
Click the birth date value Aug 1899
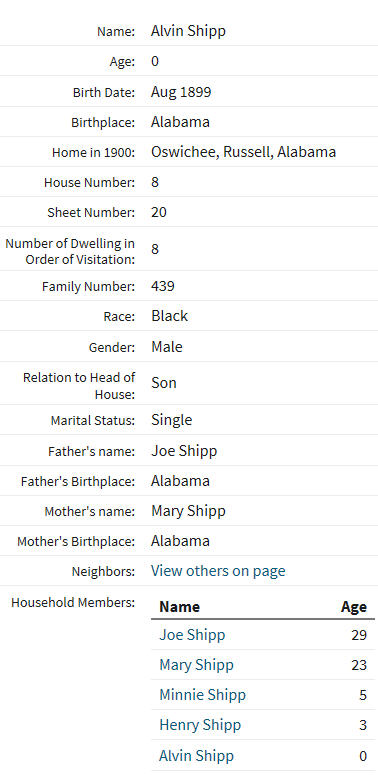pyautogui.click(x=181, y=92)
